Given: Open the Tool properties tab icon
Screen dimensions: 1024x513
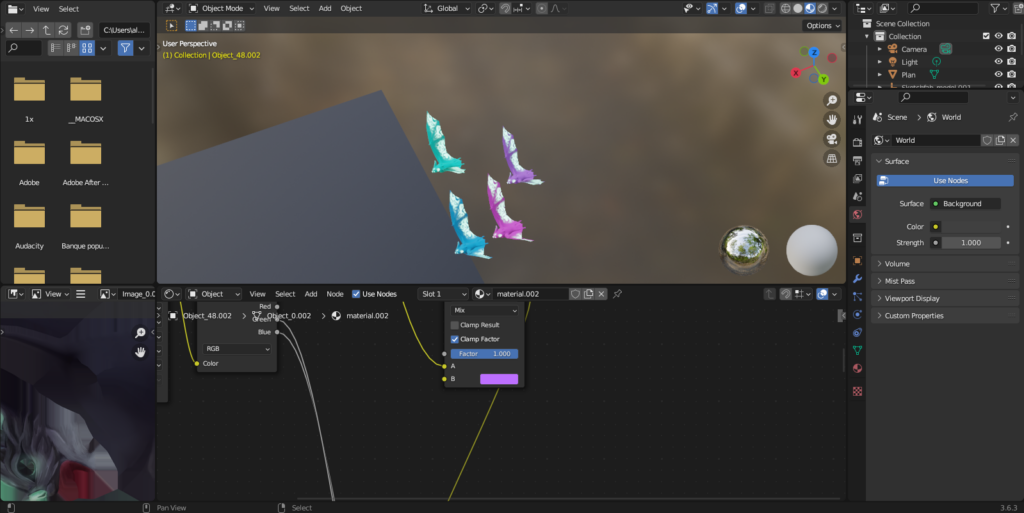Looking at the screenshot, I should 857,120.
